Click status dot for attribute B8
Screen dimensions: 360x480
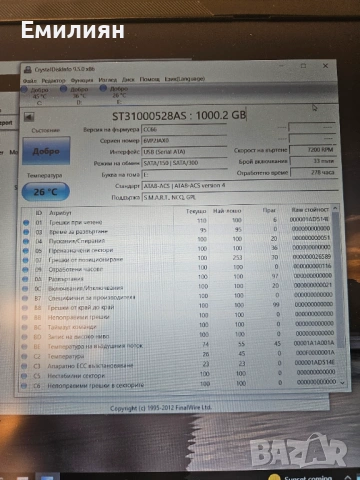25,308
